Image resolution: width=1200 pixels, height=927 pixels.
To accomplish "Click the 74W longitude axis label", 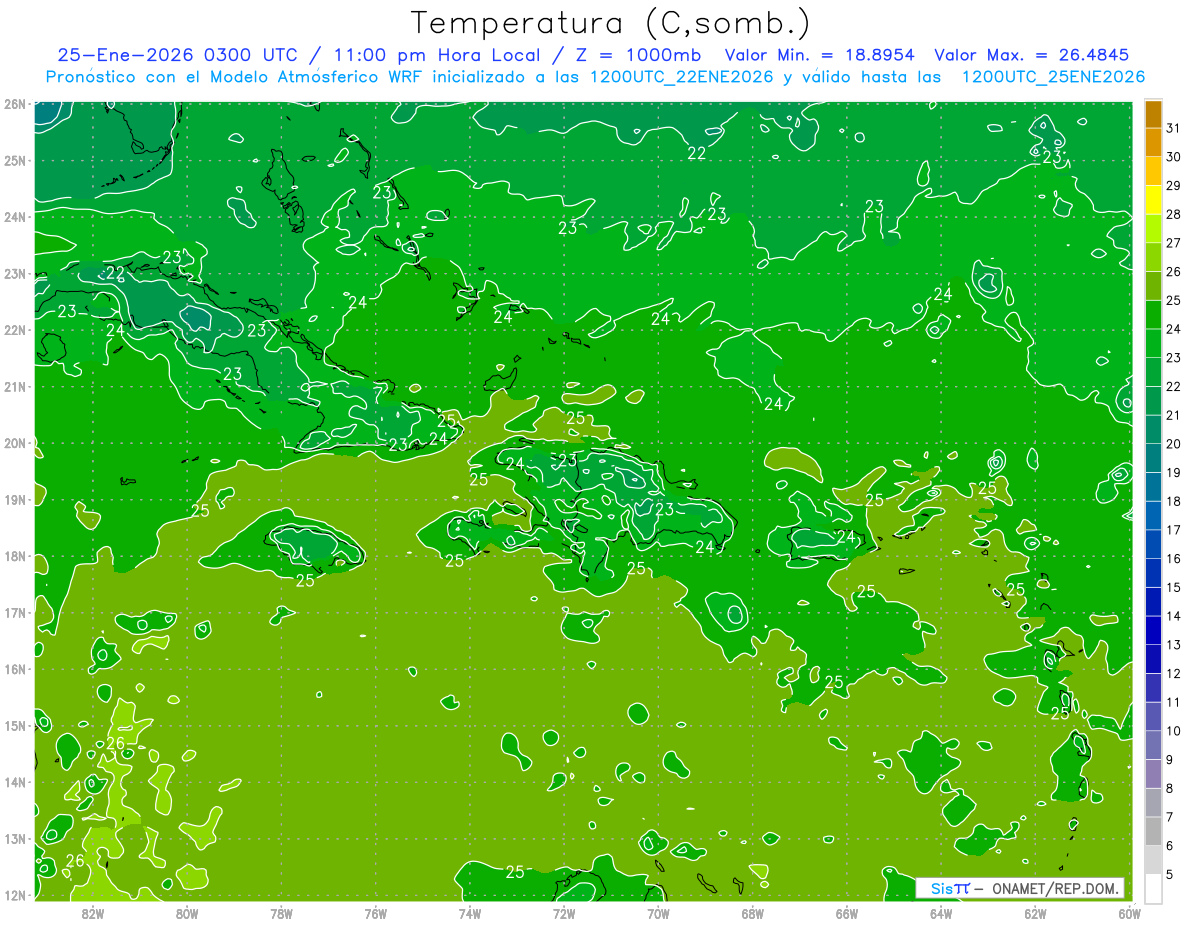I will point(470,912).
